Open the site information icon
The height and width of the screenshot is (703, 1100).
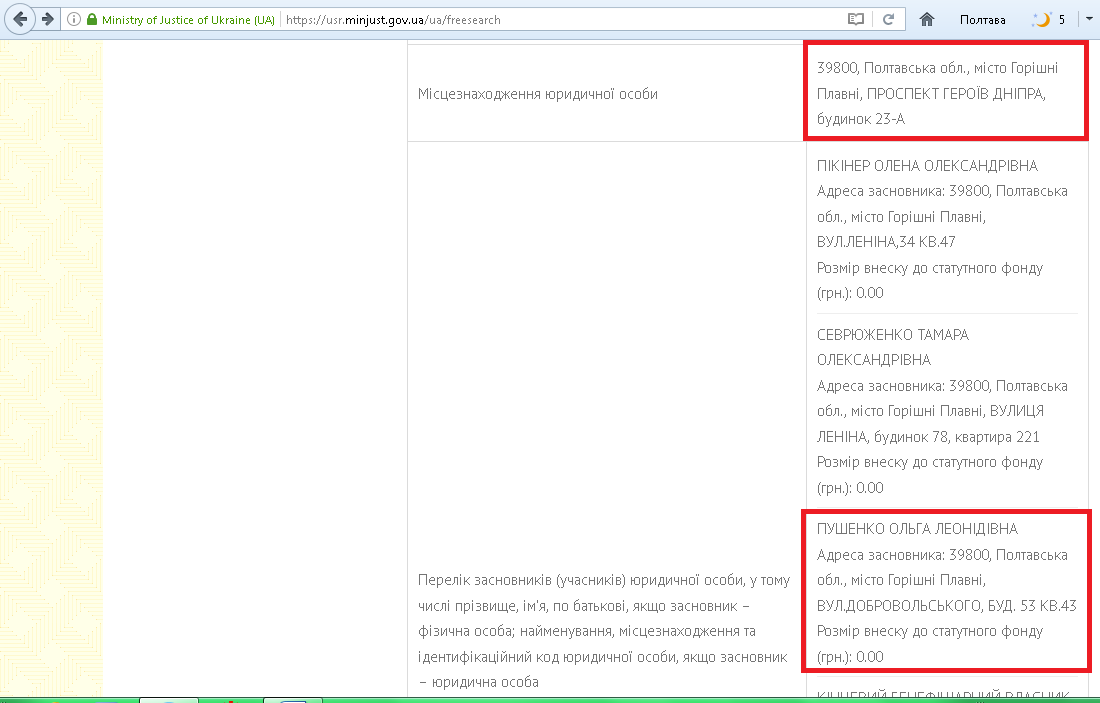pyautogui.click(x=75, y=20)
